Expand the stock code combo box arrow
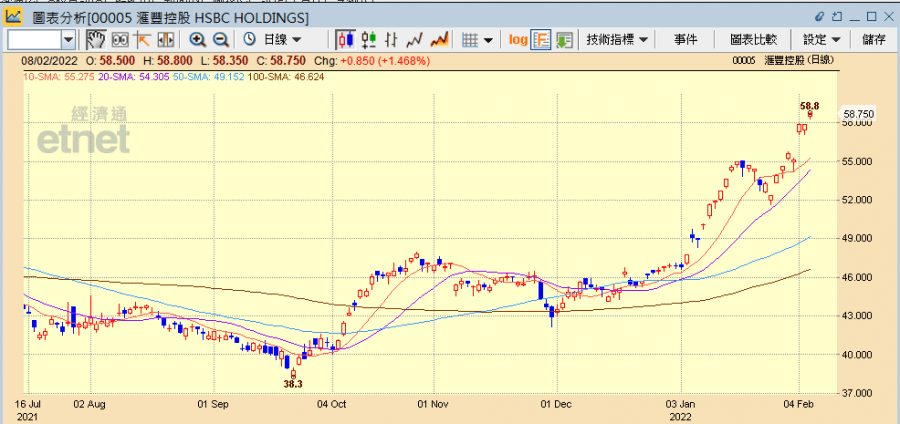Screen dimensions: 900x424 [68, 40]
